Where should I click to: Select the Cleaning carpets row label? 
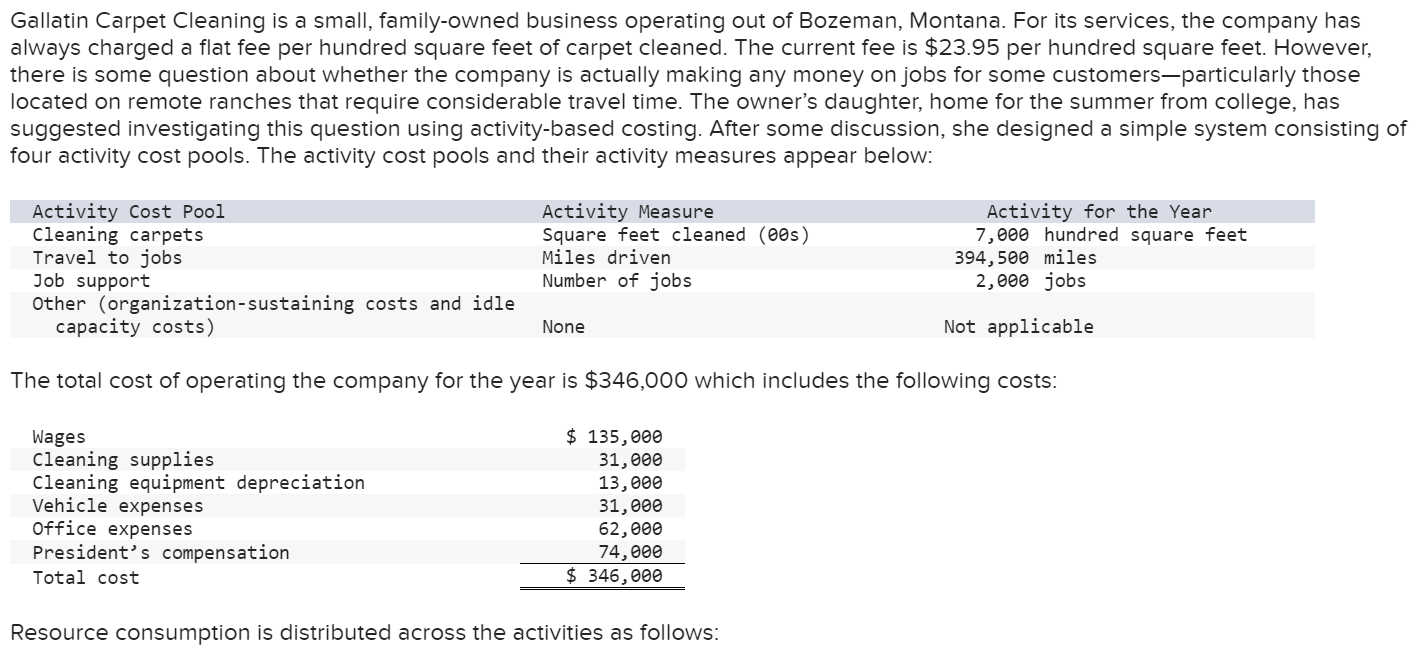[x=118, y=234]
